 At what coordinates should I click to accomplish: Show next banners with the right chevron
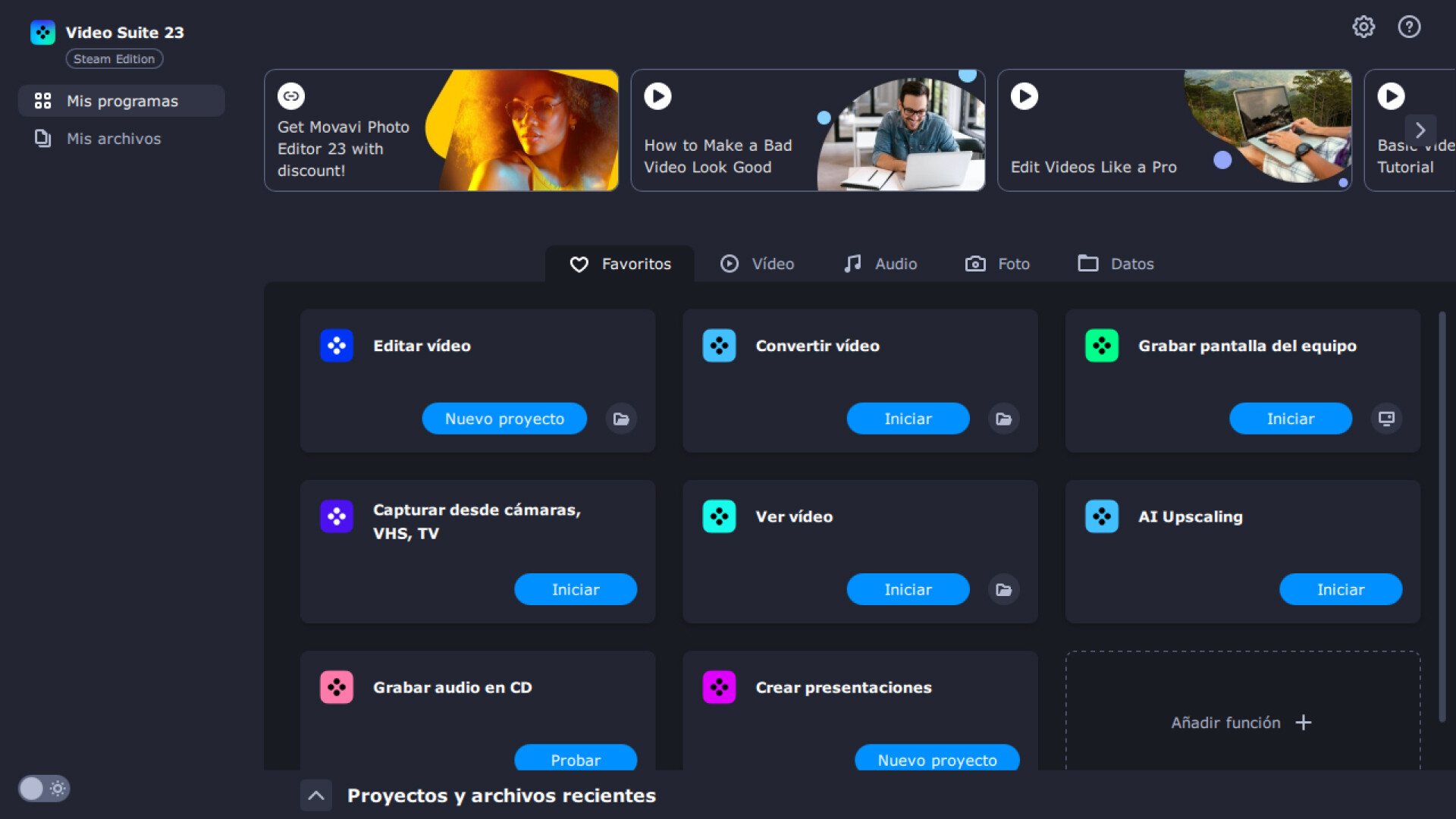click(1420, 130)
